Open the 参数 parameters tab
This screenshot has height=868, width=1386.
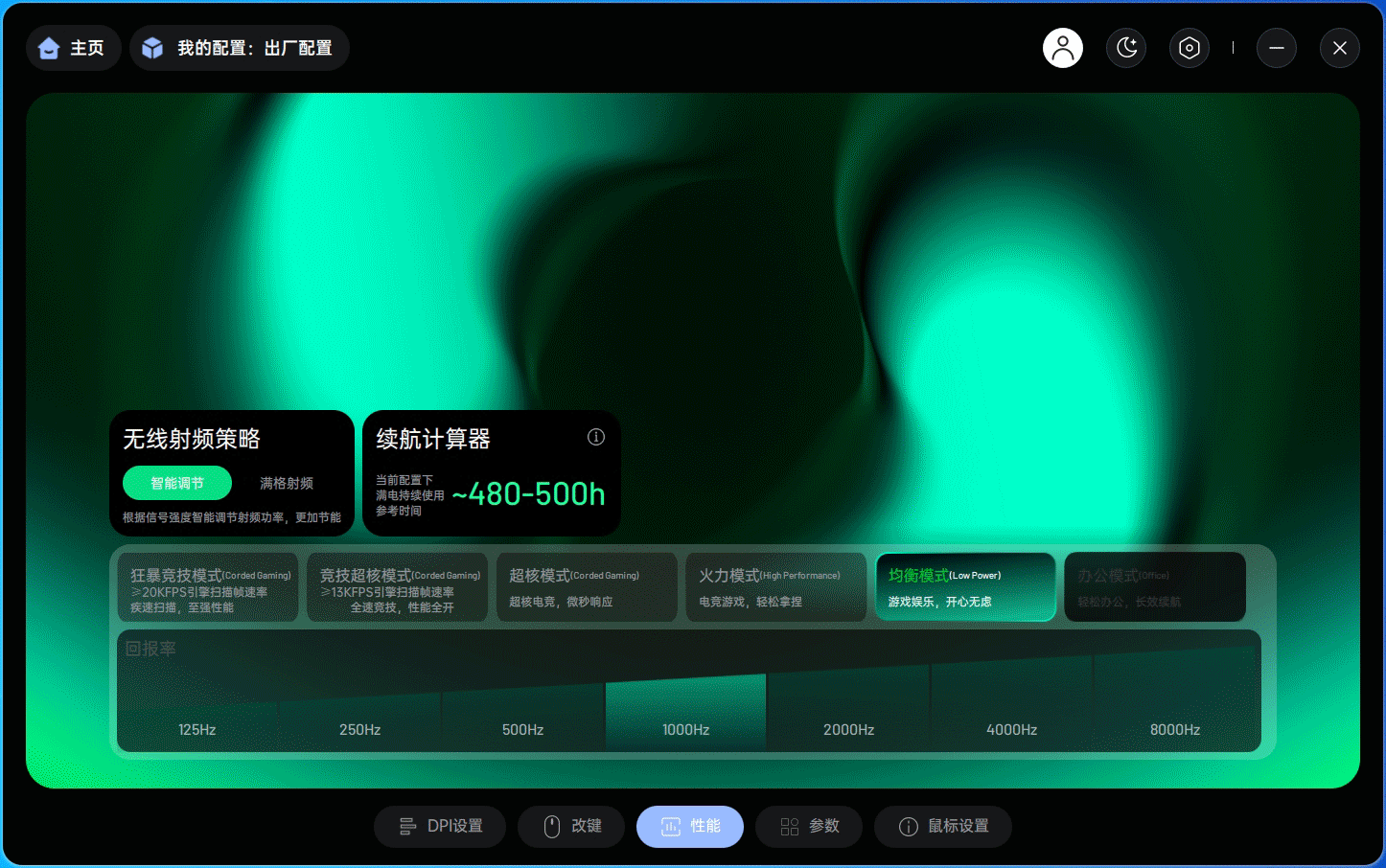click(x=809, y=826)
